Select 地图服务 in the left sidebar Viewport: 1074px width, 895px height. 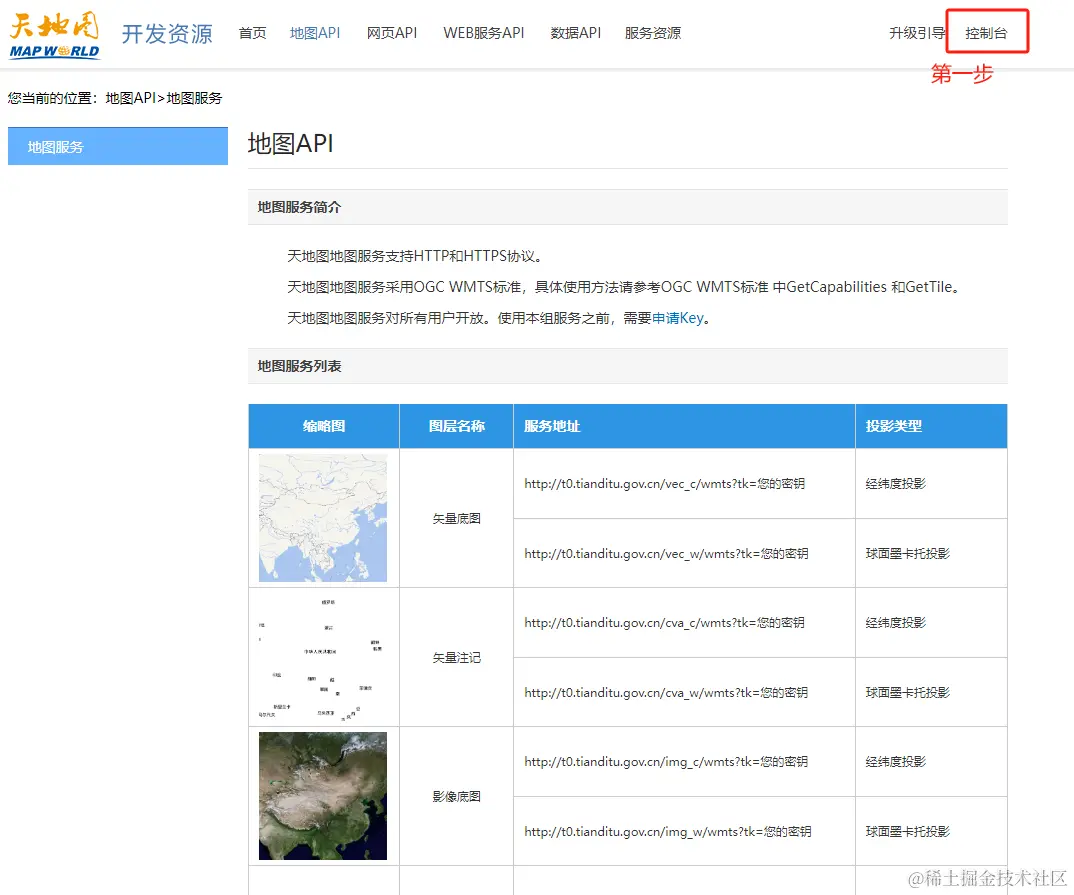point(118,146)
